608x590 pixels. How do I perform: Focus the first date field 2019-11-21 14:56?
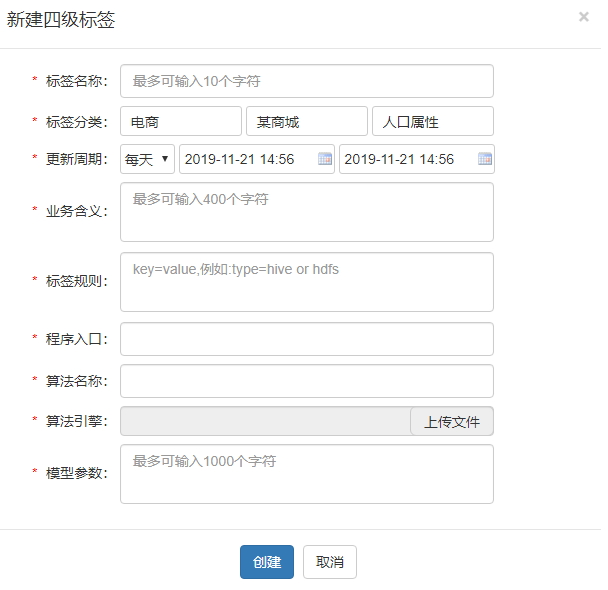pos(257,159)
